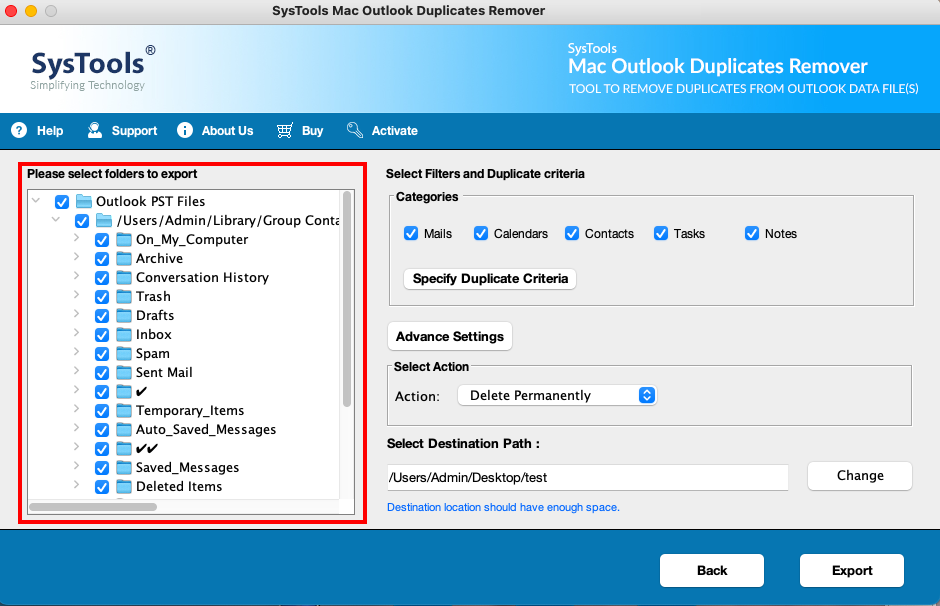The height and width of the screenshot is (606, 940).
Task: Expand the Inbox folder
Action: (x=76, y=333)
